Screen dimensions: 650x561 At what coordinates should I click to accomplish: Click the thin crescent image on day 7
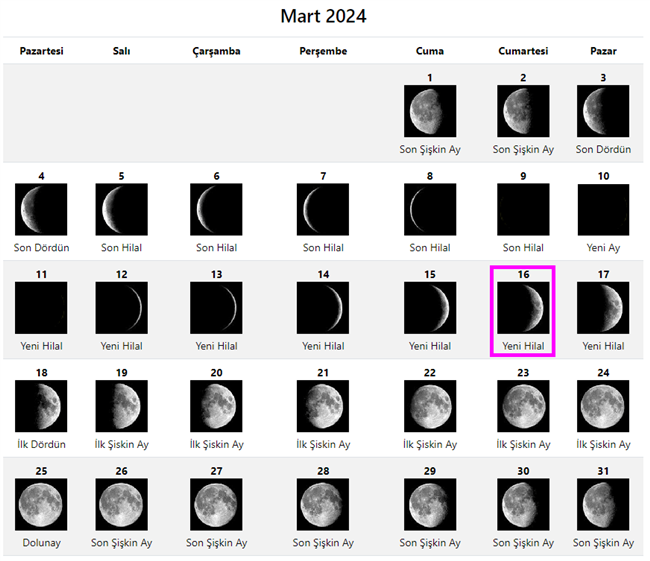click(x=323, y=209)
